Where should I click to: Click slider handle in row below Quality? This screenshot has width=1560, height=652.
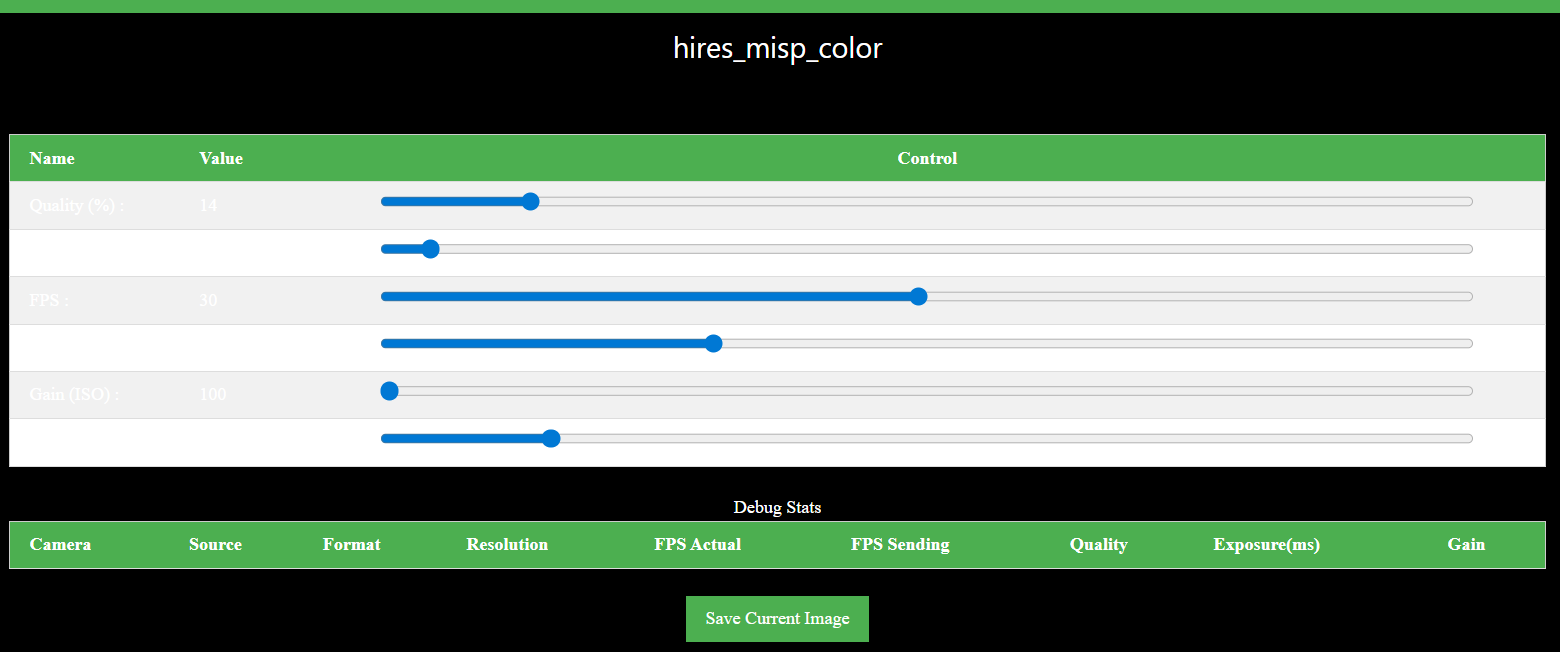(430, 249)
